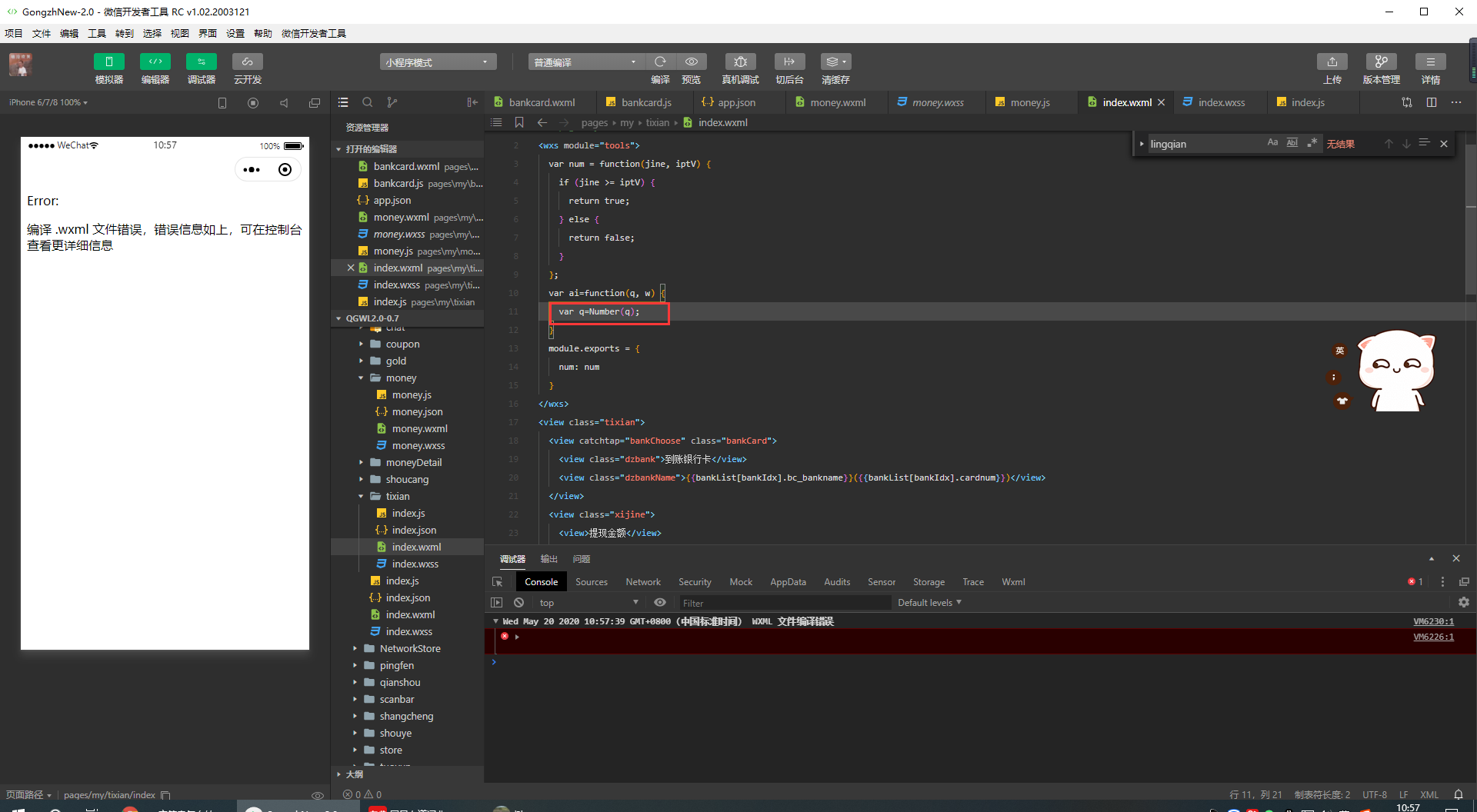Toggle the simulator mute speaker icon
The width and height of the screenshot is (1477, 812).
point(284,102)
